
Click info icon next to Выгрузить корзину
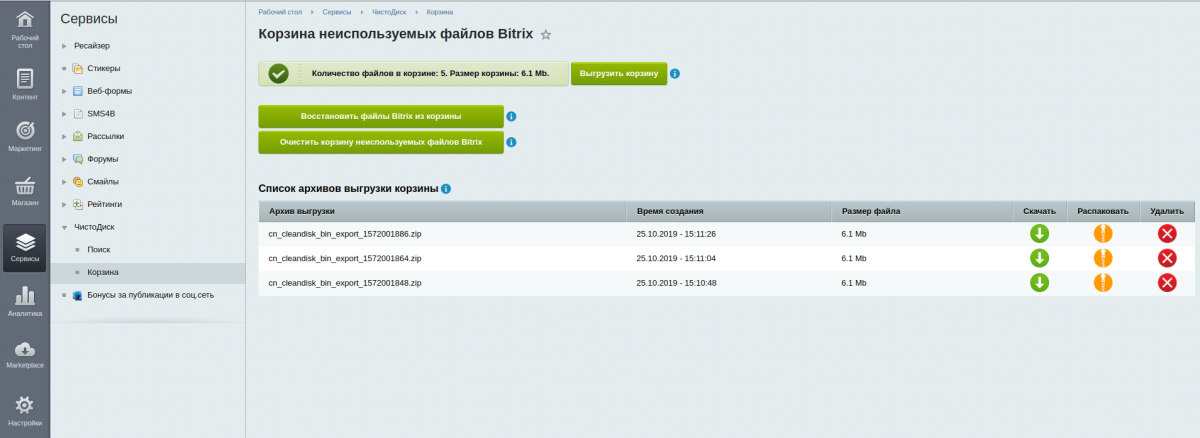tap(676, 75)
